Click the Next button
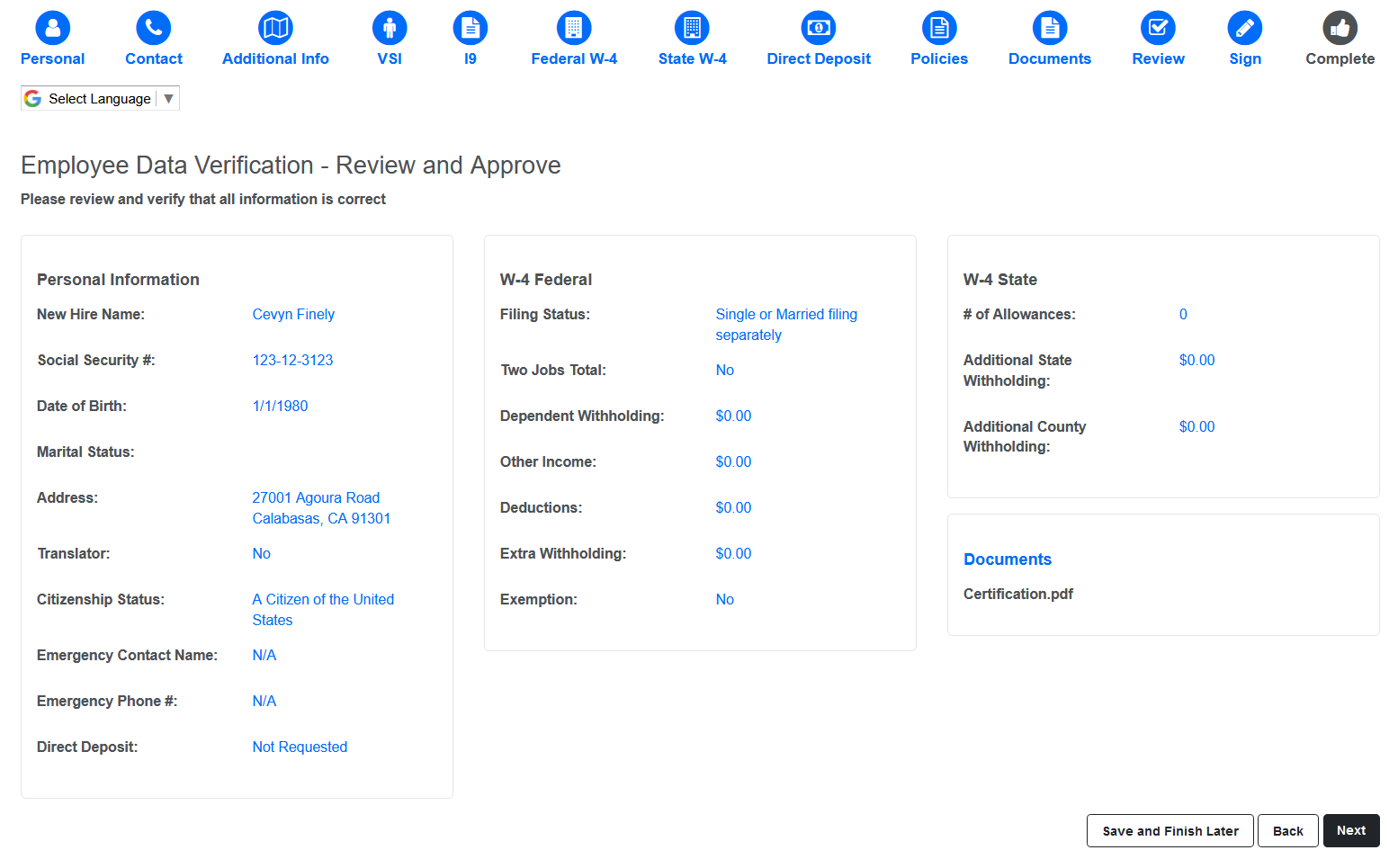 pos(1351,831)
